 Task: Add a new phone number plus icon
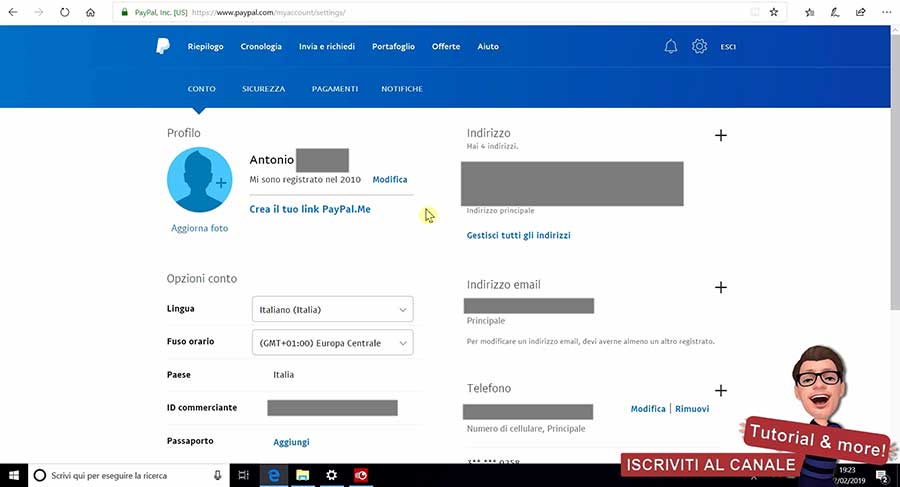720,391
